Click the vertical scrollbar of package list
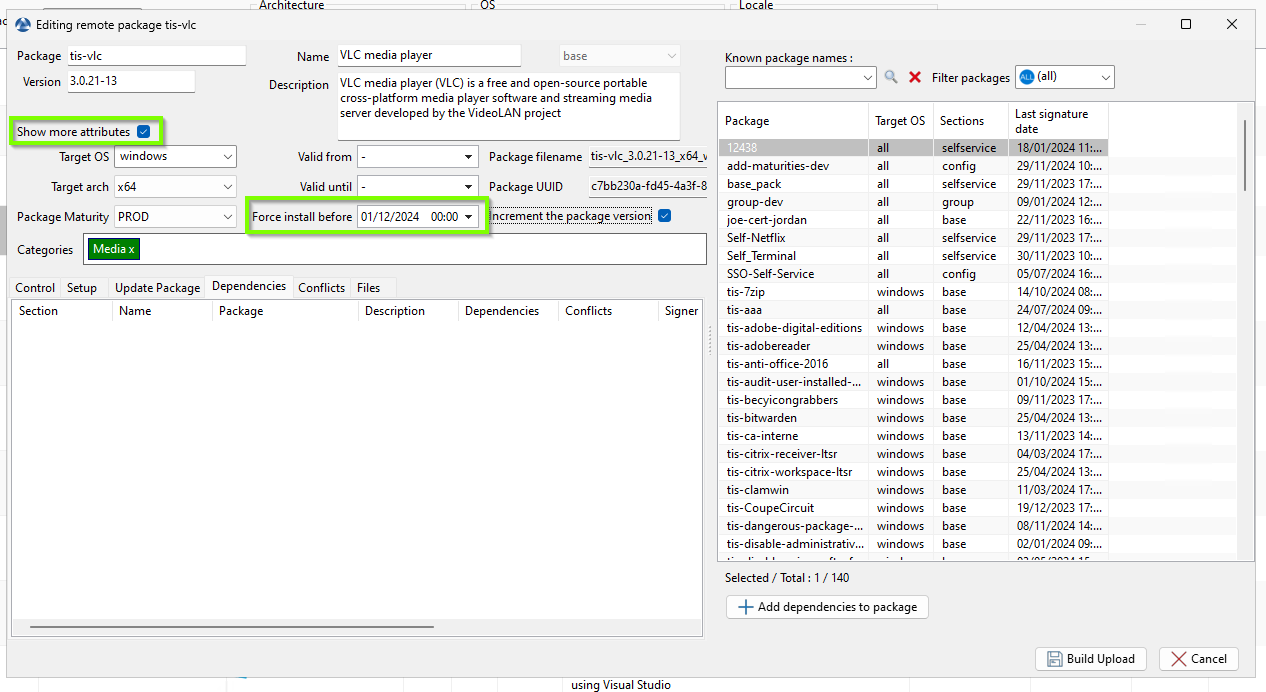Viewport: 1266px width, 692px height. [x=1245, y=155]
